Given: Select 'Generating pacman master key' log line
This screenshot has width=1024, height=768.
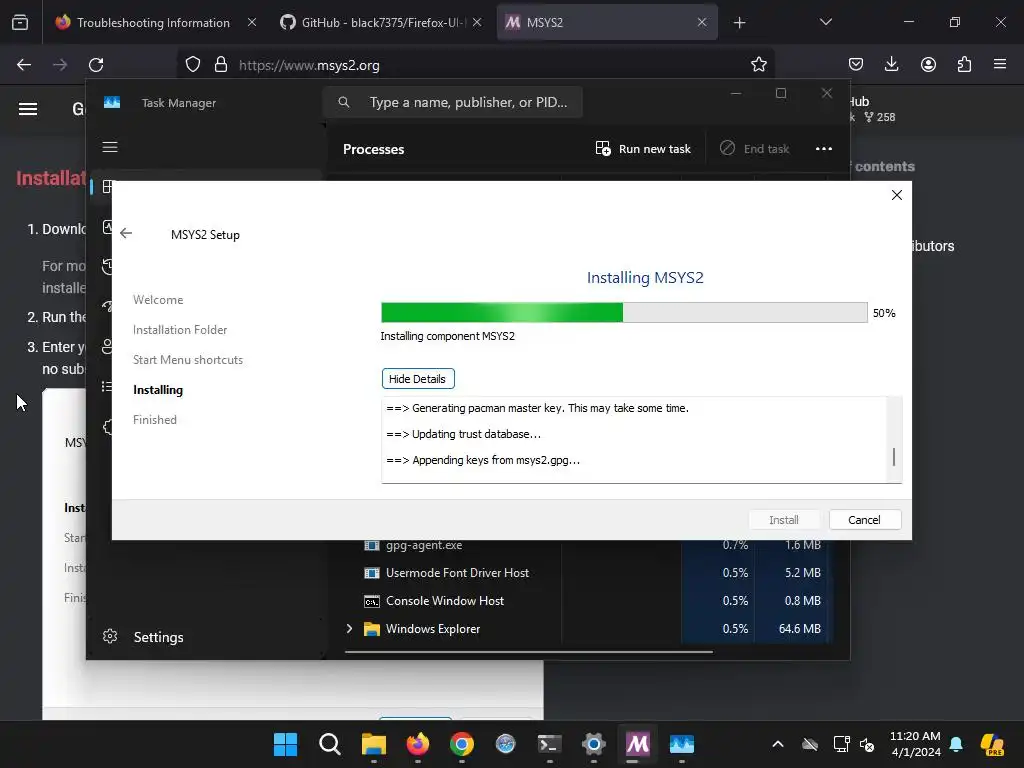Looking at the screenshot, I should tap(537, 408).
